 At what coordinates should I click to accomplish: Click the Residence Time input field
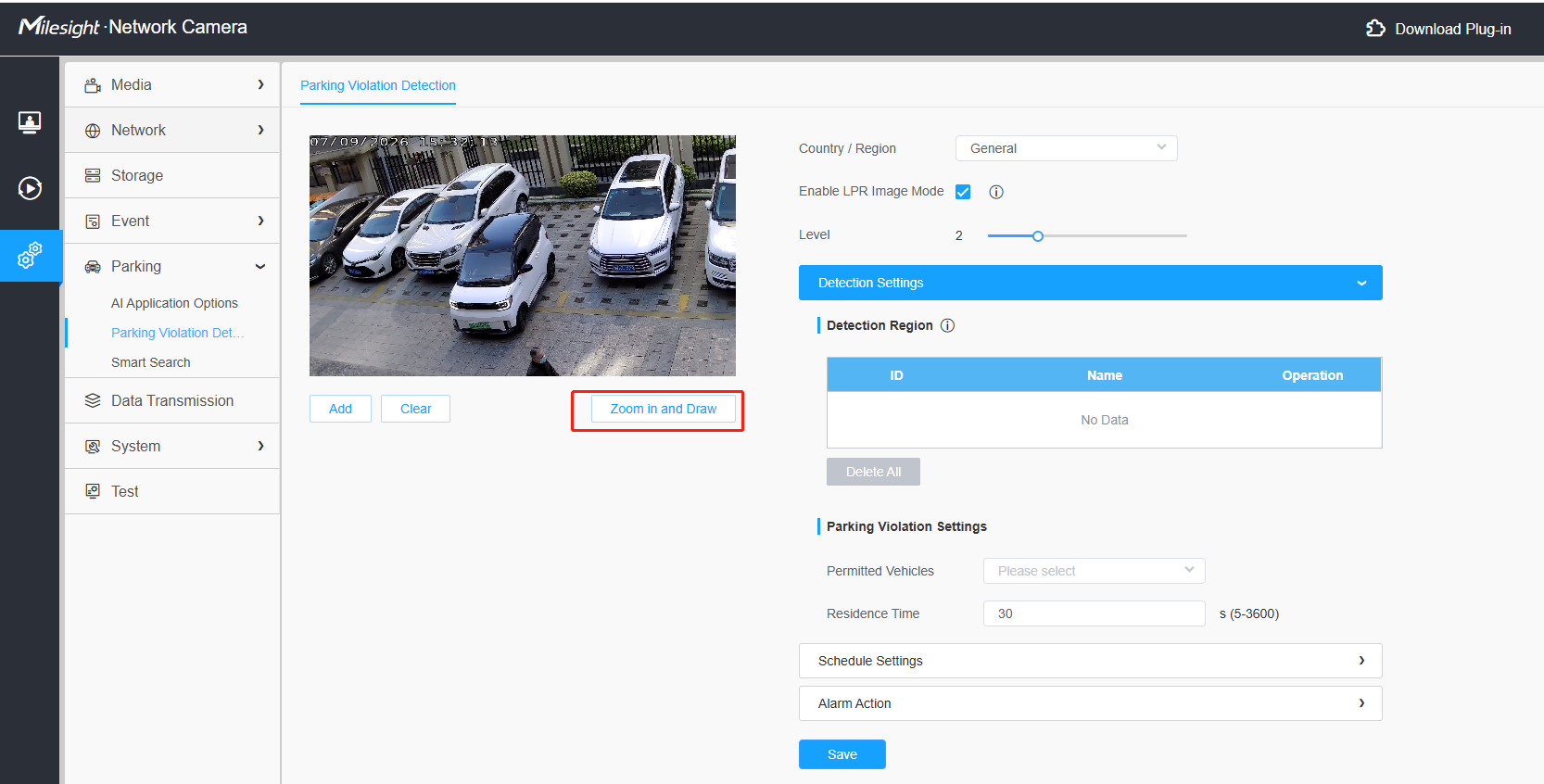(1094, 613)
